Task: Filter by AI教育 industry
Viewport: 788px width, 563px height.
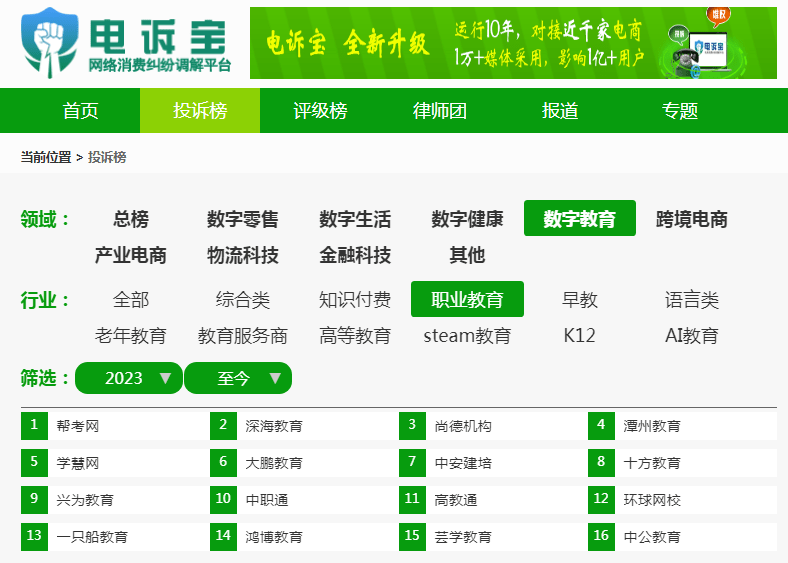Action: pyautogui.click(x=692, y=335)
